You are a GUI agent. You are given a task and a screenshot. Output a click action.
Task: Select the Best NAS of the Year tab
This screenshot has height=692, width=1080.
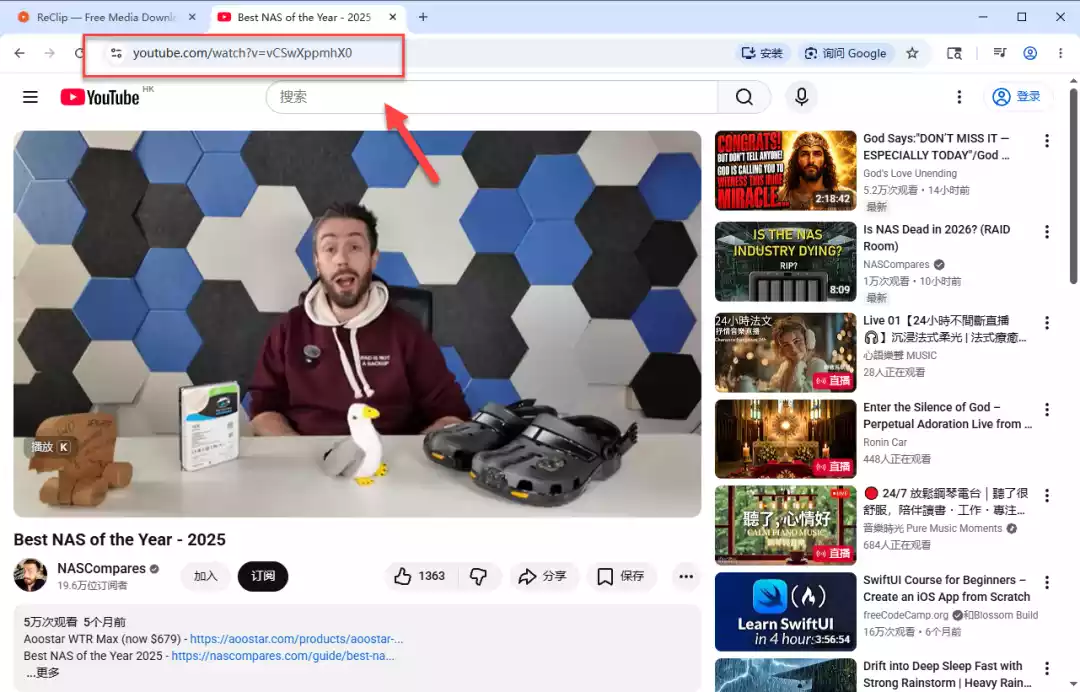(x=304, y=17)
